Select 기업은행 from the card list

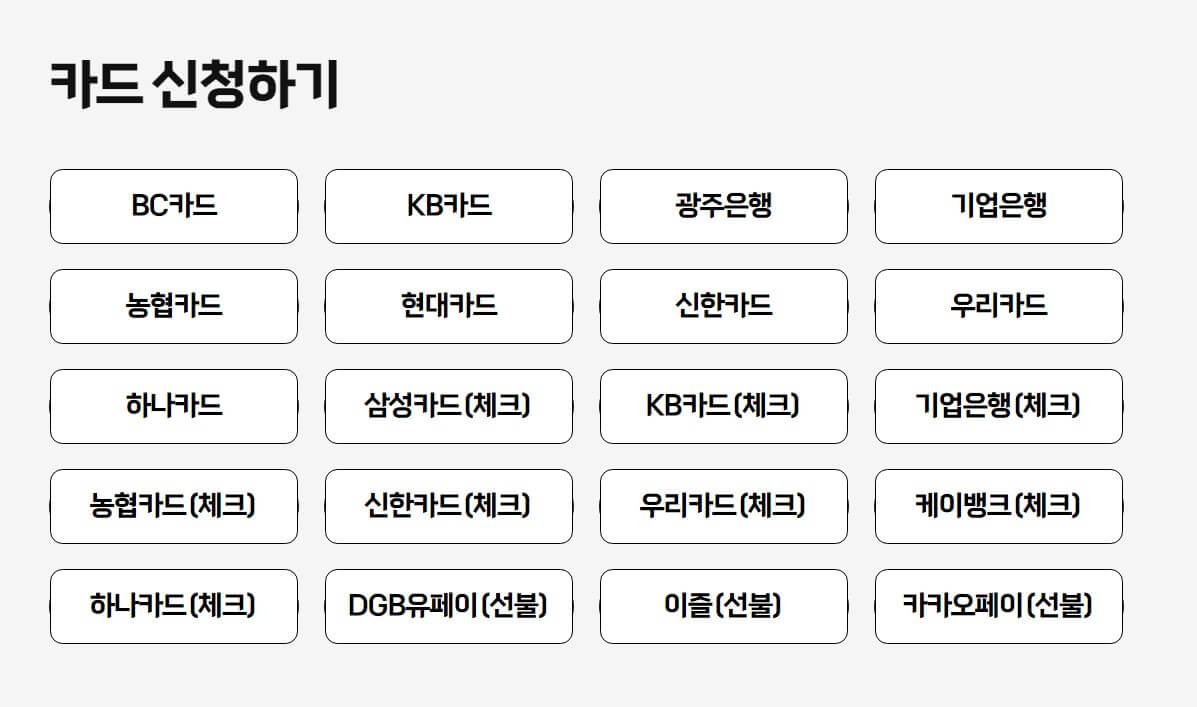pos(998,207)
